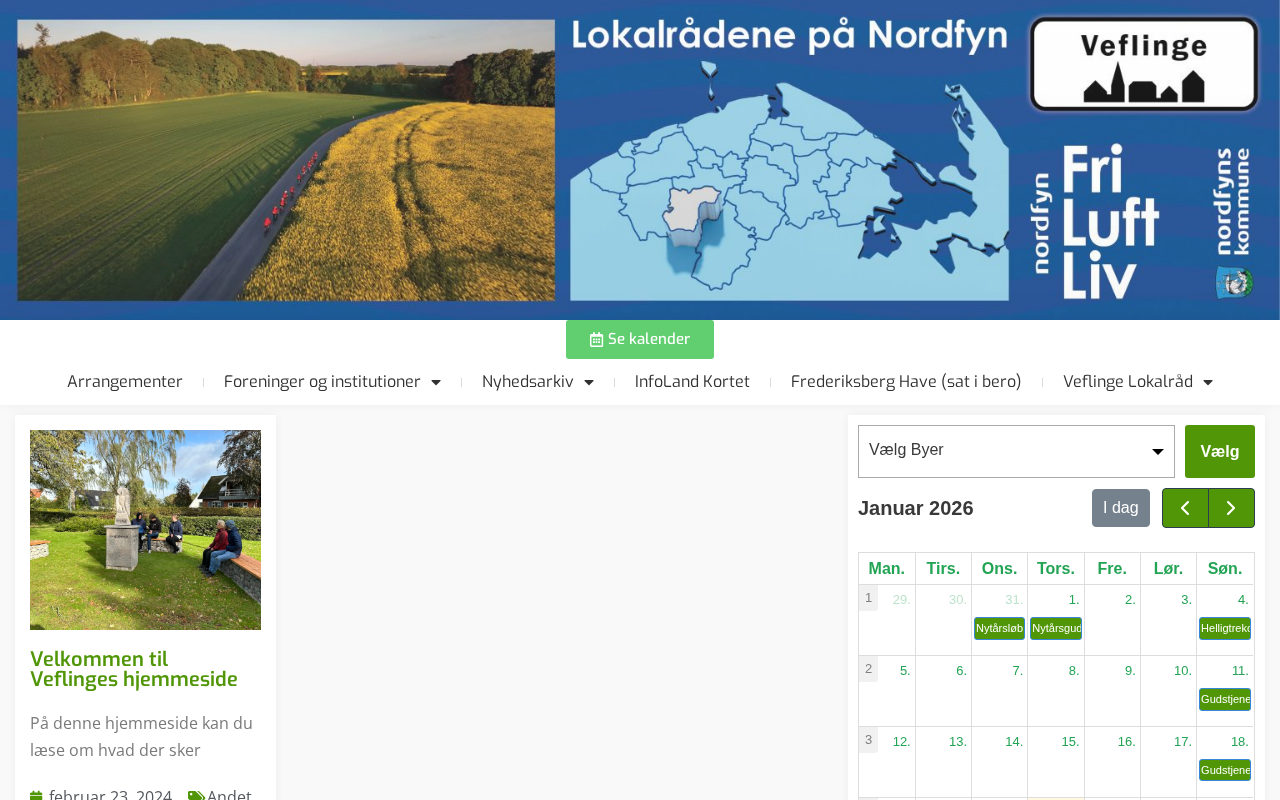Image resolution: width=1280 pixels, height=800 pixels.
Task: Open the Nytårsgud event on January 1
Action: [1056, 628]
